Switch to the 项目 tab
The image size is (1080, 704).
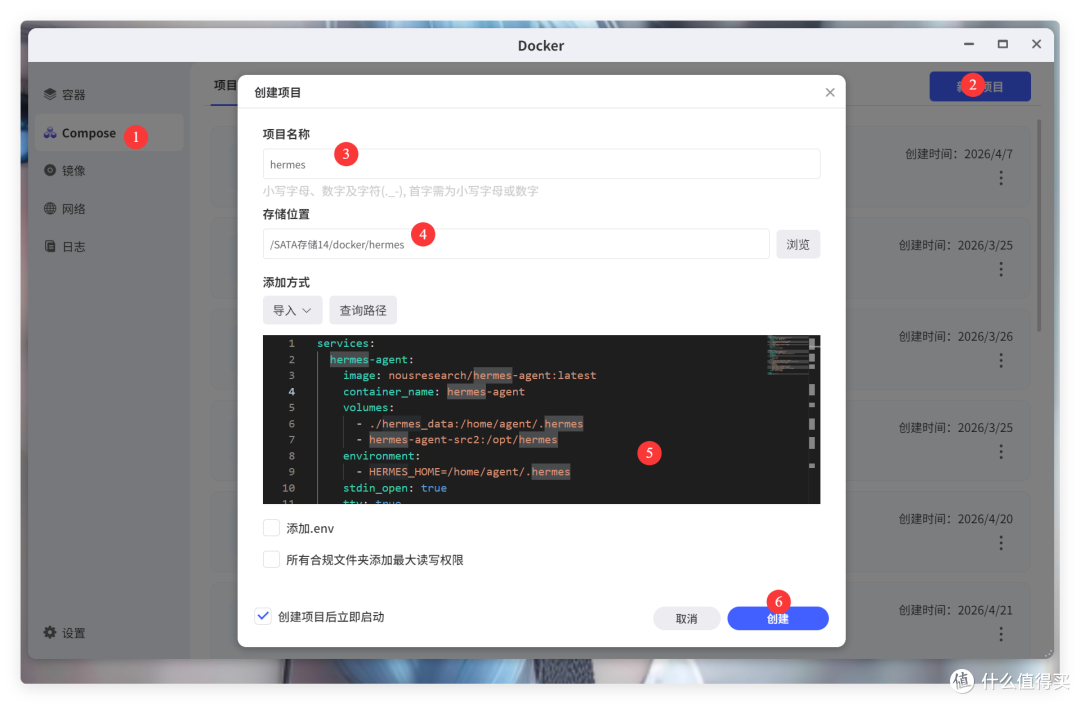coord(225,85)
